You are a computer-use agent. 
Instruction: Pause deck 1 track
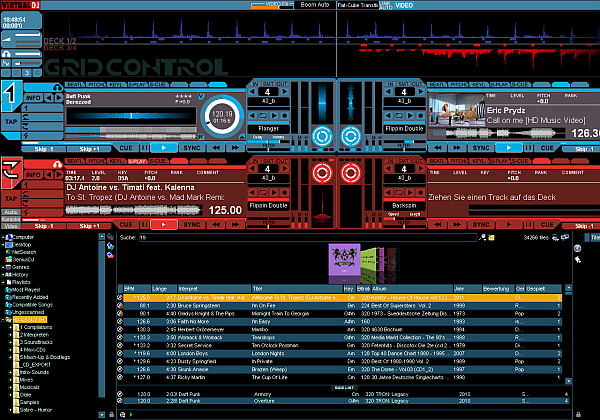144,148
